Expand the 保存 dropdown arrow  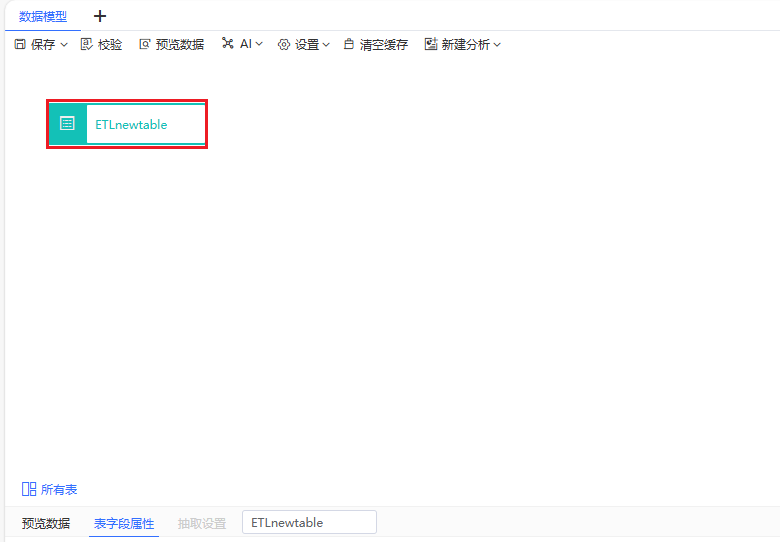pos(64,45)
